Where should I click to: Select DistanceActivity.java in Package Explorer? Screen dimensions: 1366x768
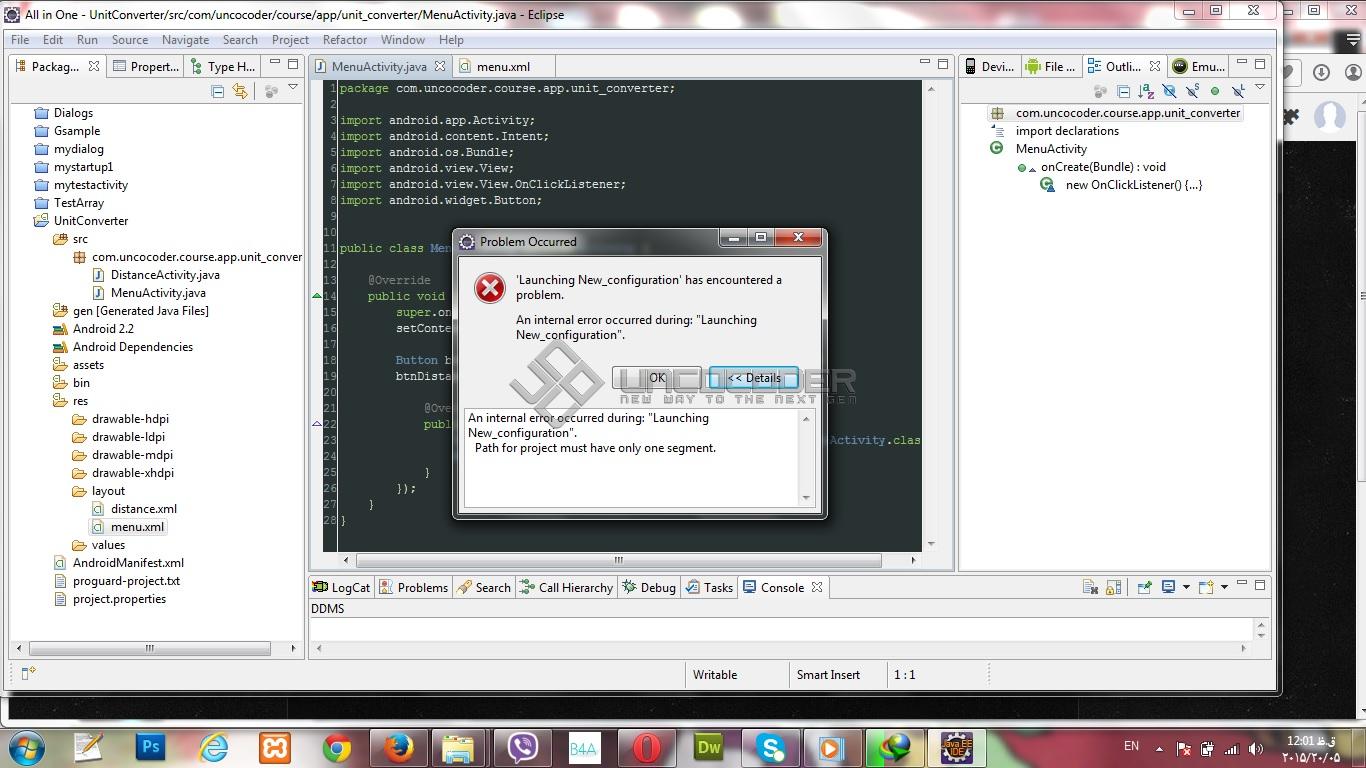click(165, 275)
